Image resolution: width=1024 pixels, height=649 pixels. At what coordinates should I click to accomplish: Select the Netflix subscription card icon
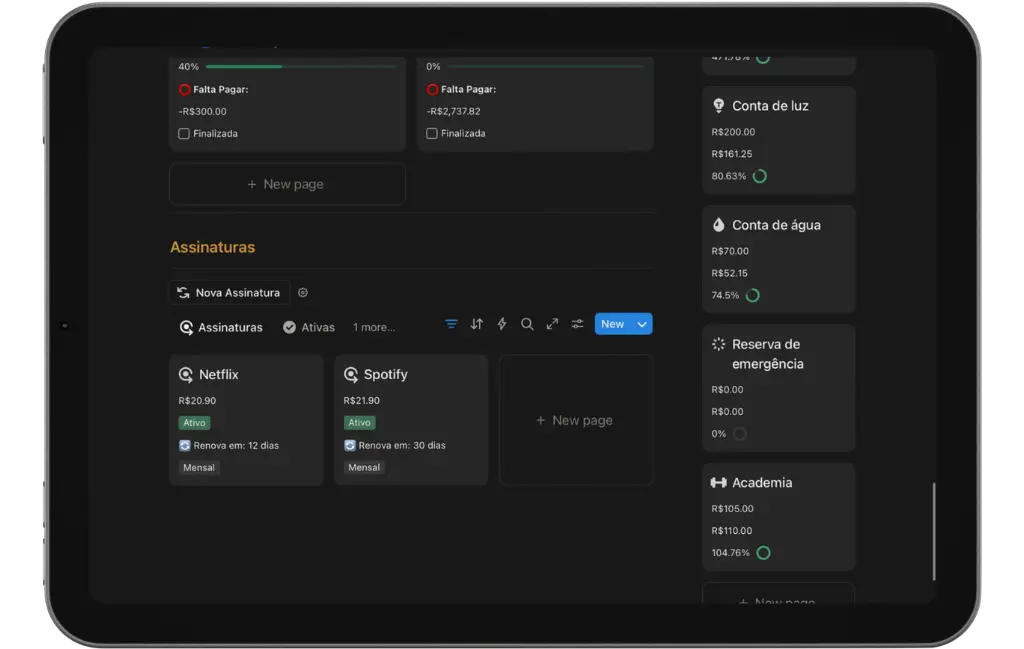tap(186, 374)
